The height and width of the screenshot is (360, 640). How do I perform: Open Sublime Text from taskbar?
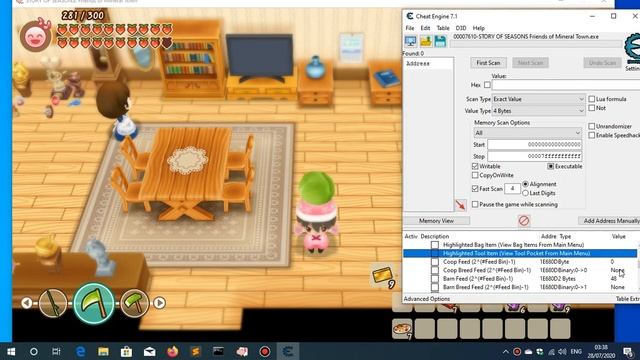pos(196,351)
